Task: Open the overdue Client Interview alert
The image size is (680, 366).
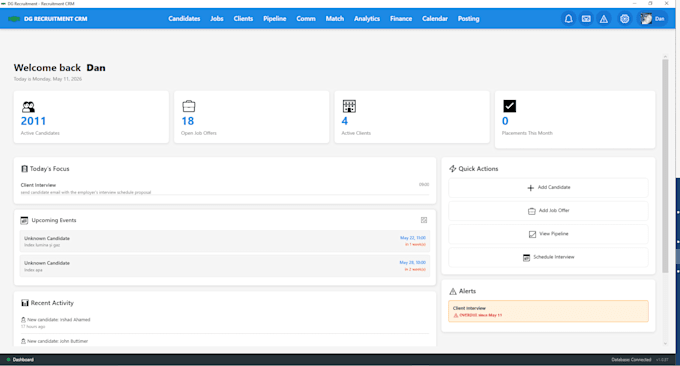Action: click(548, 311)
